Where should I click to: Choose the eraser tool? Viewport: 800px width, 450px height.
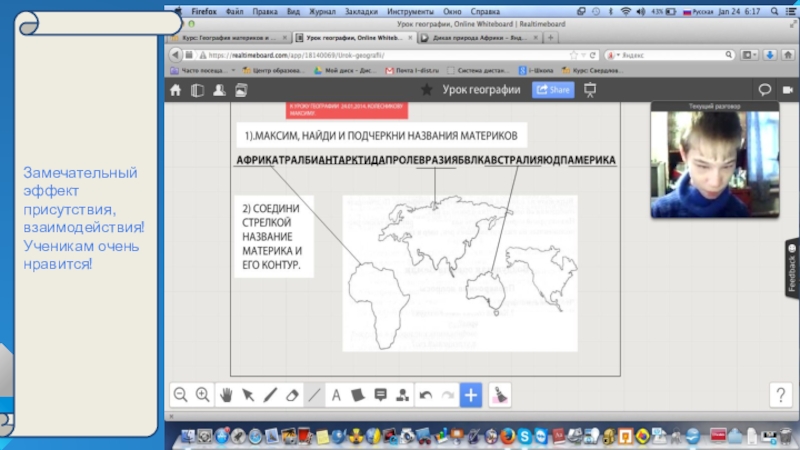click(292, 395)
